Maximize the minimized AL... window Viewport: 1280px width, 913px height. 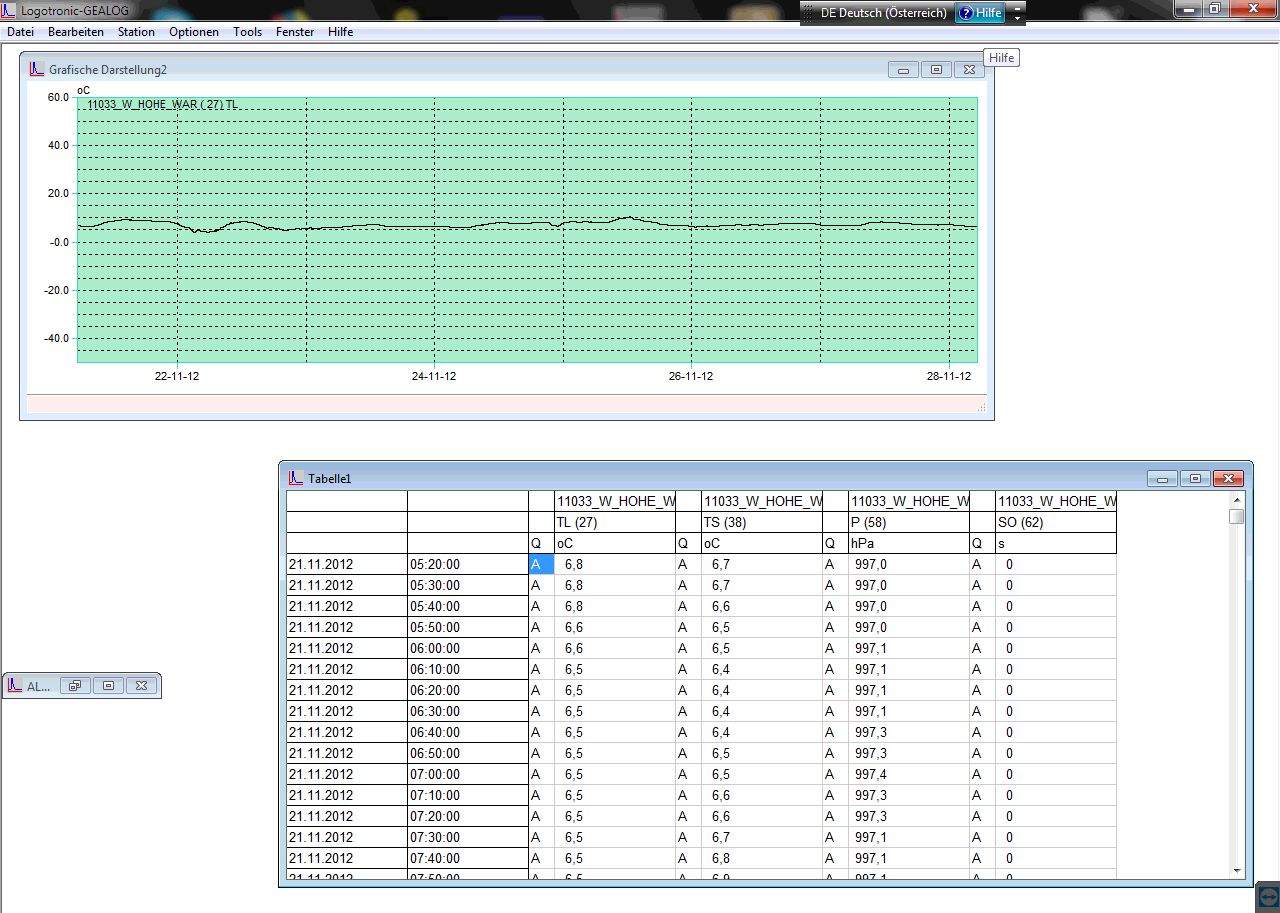point(108,686)
